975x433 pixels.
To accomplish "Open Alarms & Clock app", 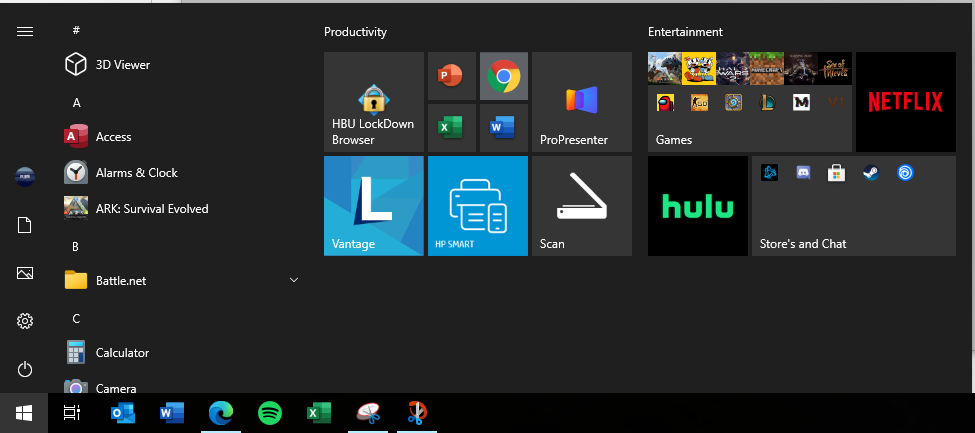I will click(x=180, y=173).
